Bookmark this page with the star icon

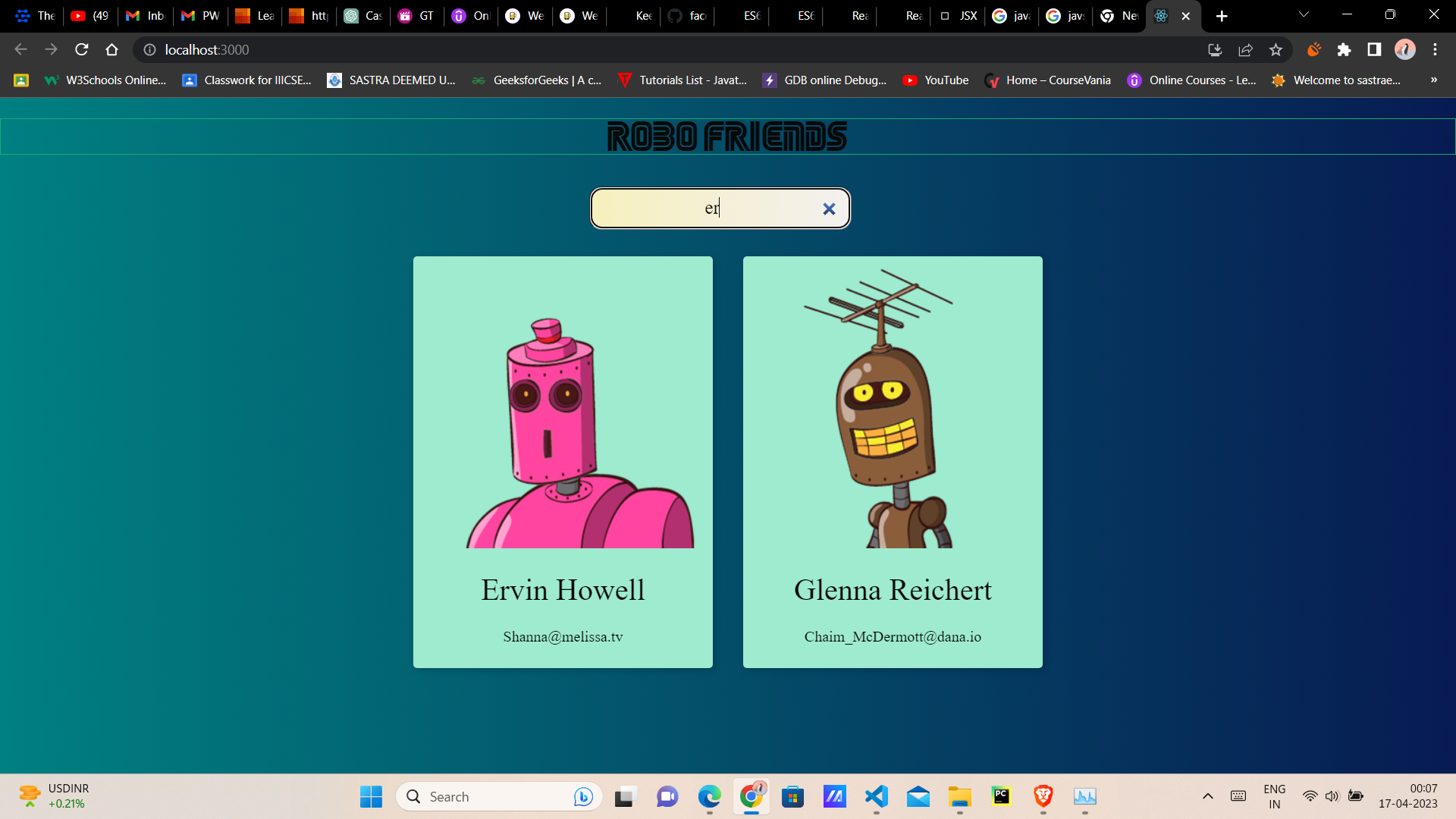[x=1276, y=49]
